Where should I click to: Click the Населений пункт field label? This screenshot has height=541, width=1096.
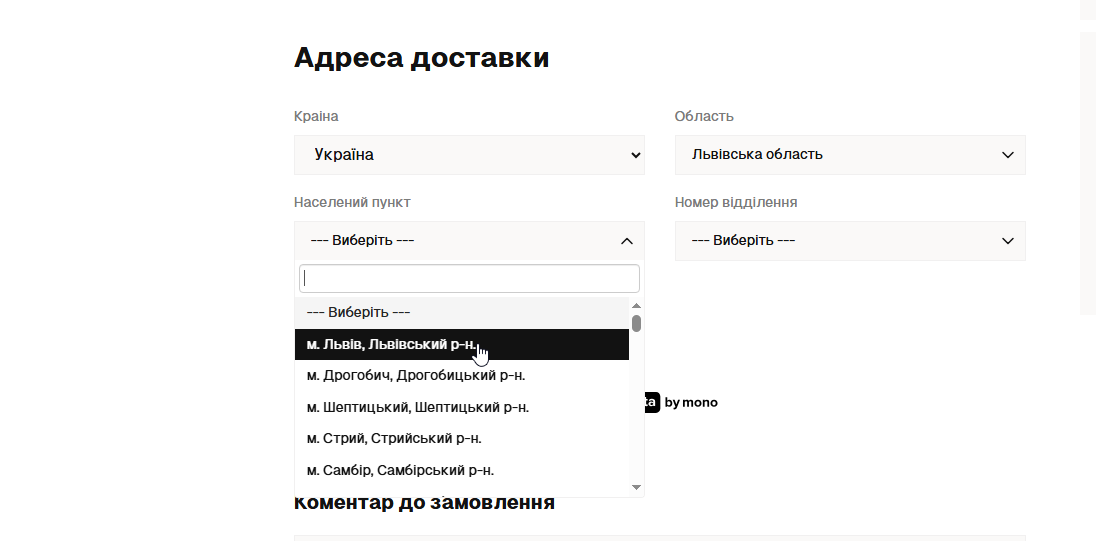[x=352, y=202]
